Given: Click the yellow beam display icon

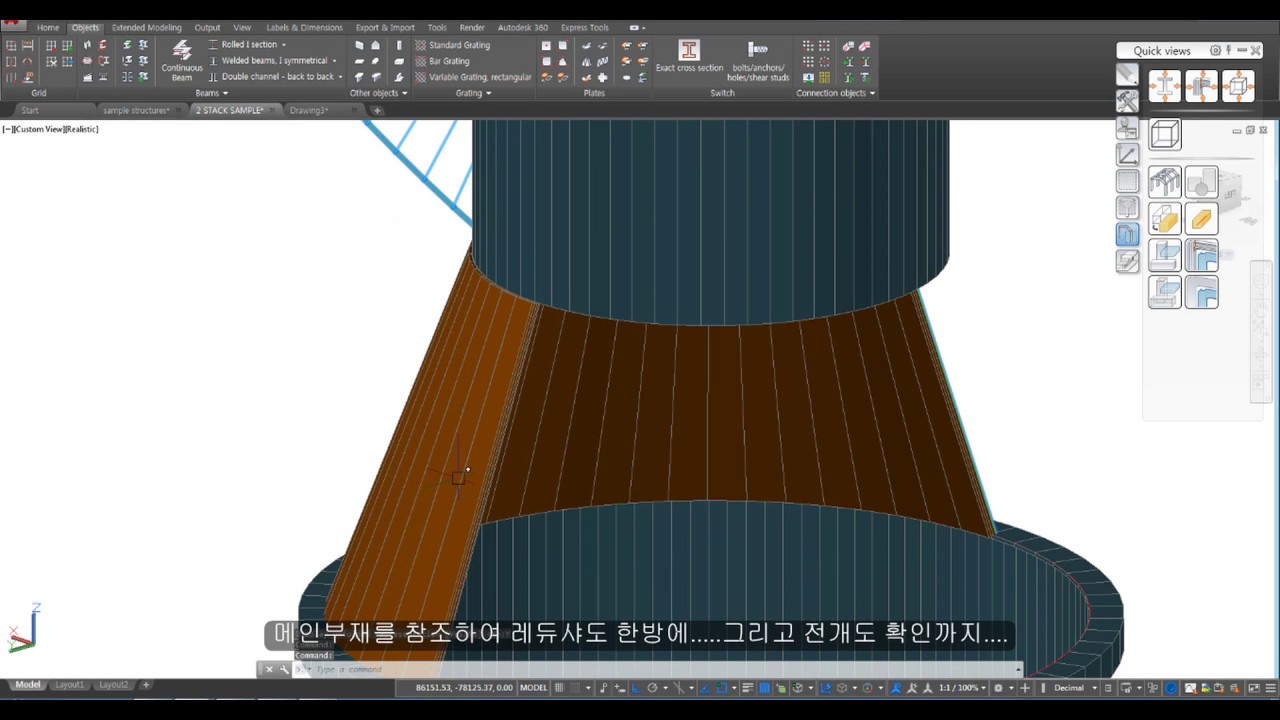Looking at the screenshot, I should 1202,218.
